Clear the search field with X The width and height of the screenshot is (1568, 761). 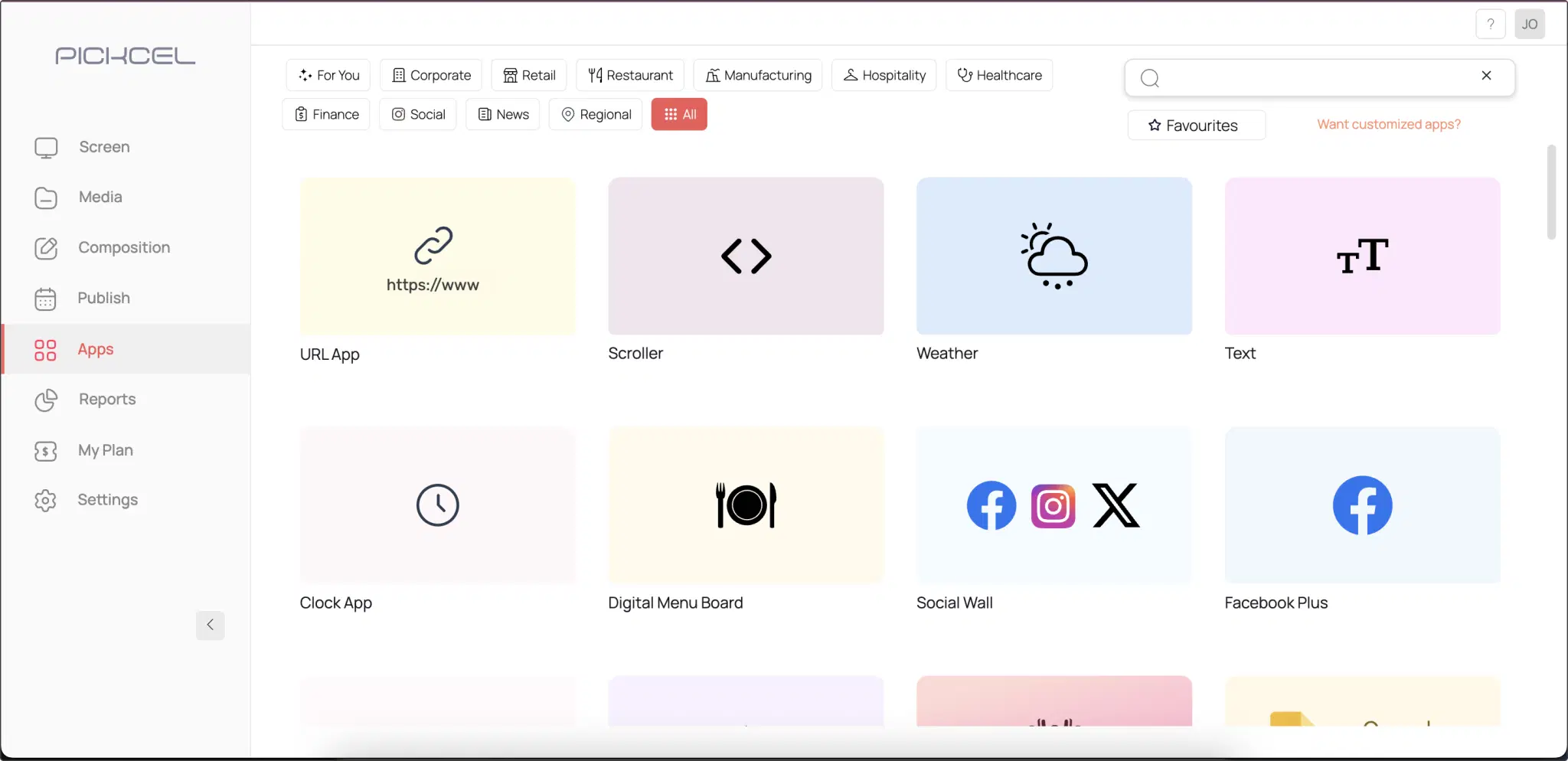click(1486, 76)
